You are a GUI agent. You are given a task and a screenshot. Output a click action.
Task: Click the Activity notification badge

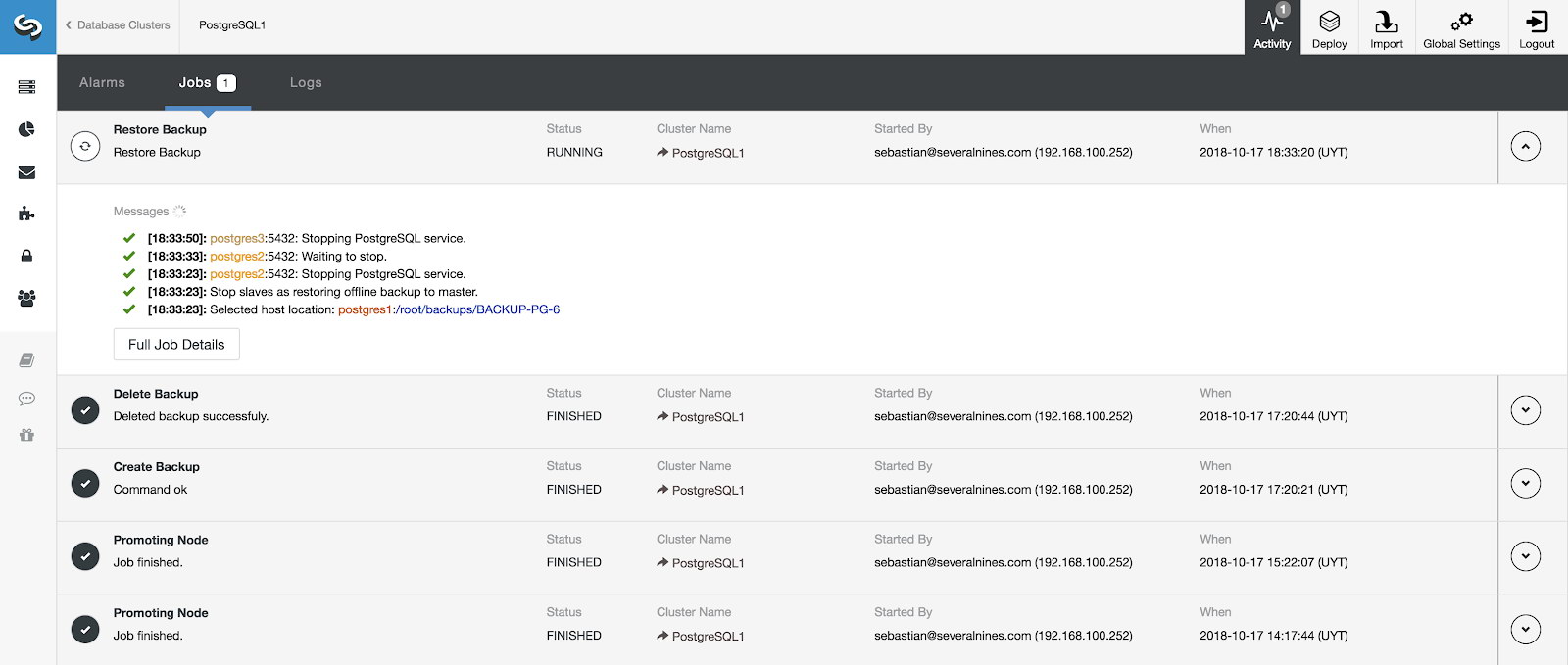1283,9
